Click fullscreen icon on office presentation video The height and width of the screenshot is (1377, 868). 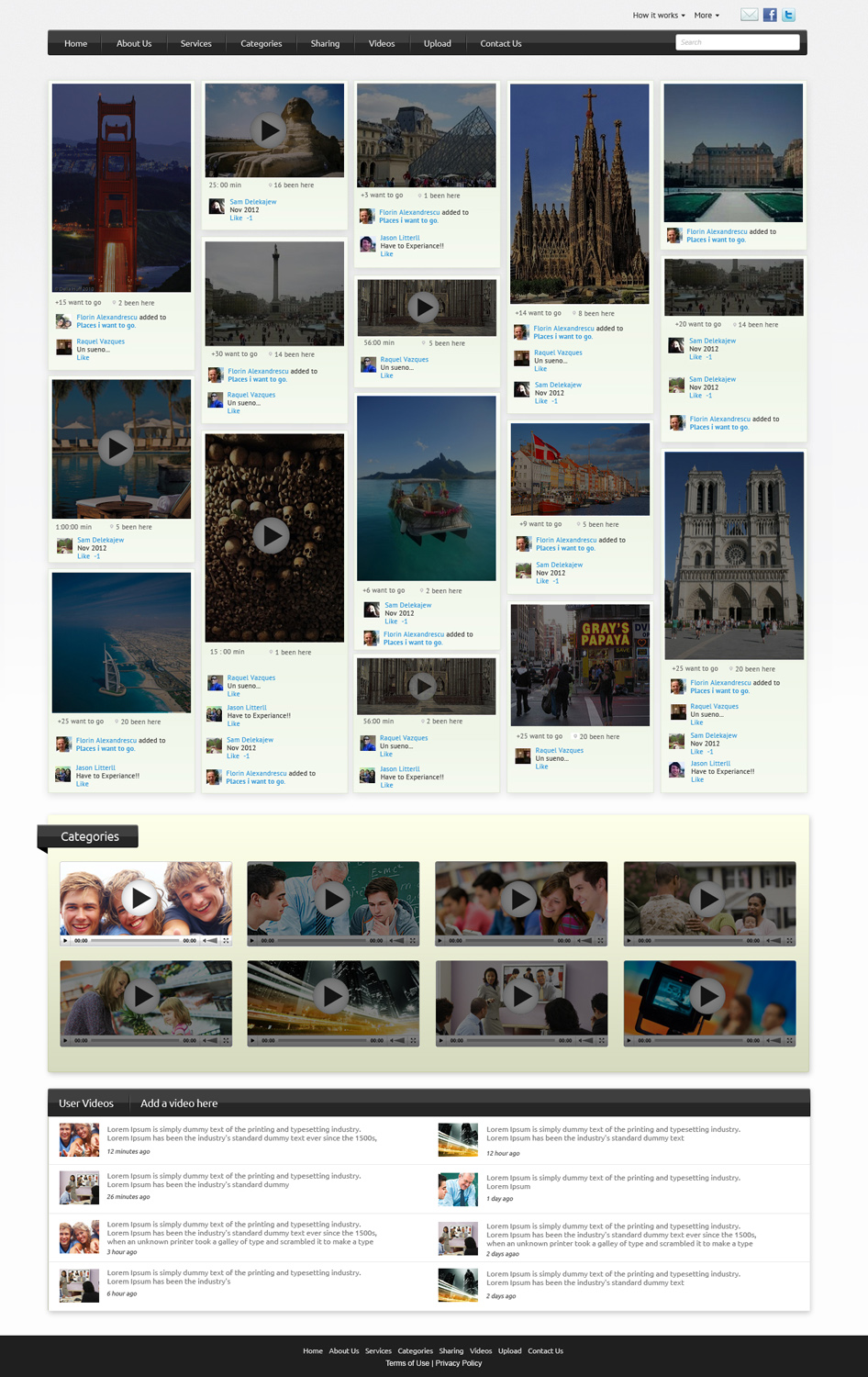[x=602, y=1041]
